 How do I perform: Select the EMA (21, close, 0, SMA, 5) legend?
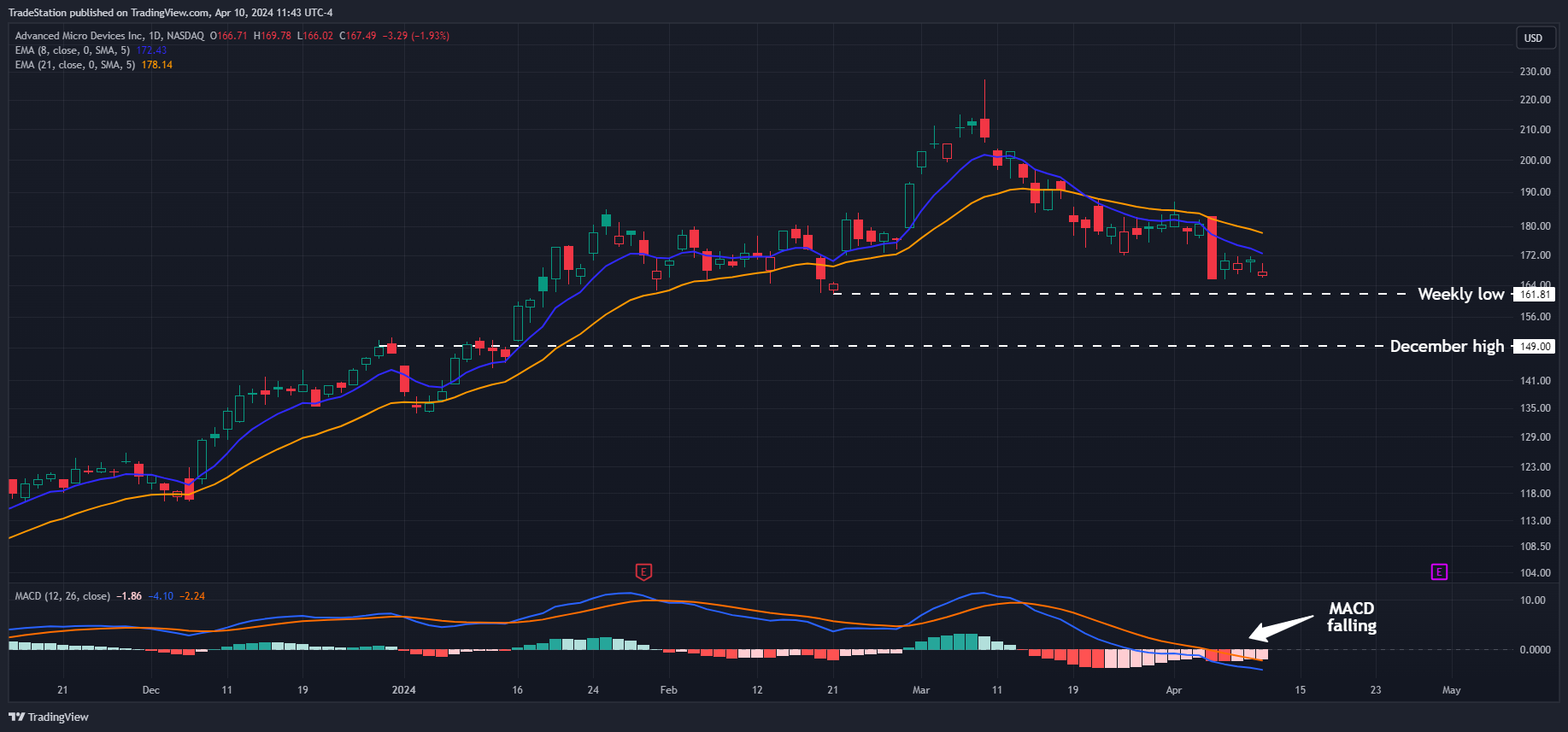point(77,65)
